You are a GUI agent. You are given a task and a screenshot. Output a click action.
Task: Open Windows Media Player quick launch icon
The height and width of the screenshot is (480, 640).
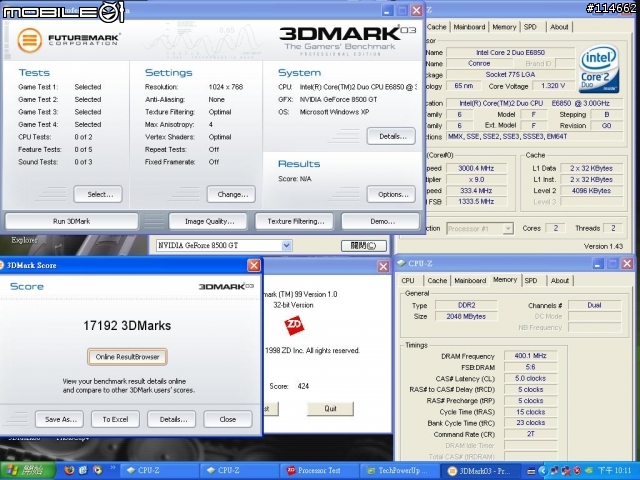click(98, 470)
